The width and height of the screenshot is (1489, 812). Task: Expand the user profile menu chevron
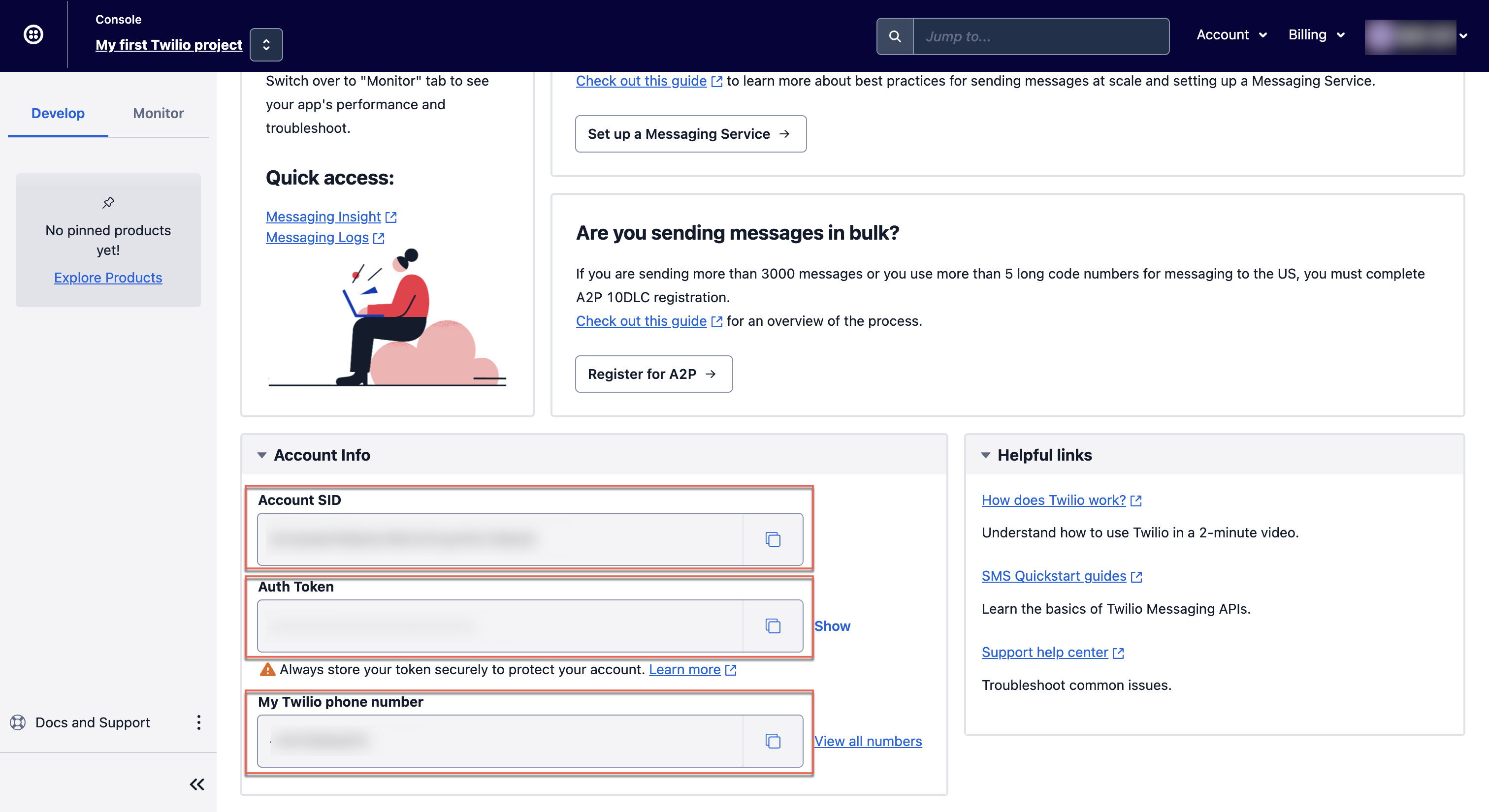click(x=1463, y=36)
